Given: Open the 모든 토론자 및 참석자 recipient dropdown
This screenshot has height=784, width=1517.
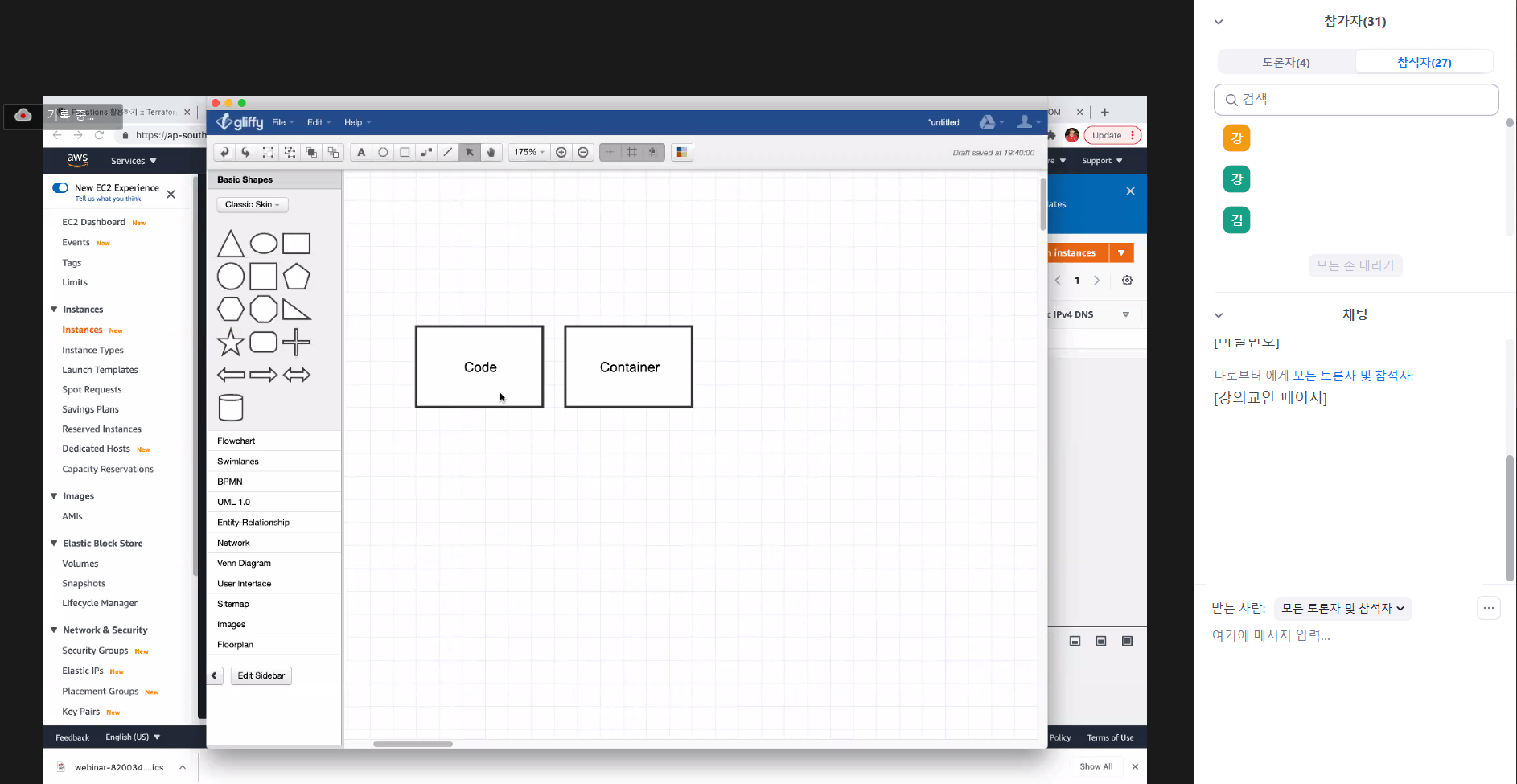Looking at the screenshot, I should [x=1342, y=609].
